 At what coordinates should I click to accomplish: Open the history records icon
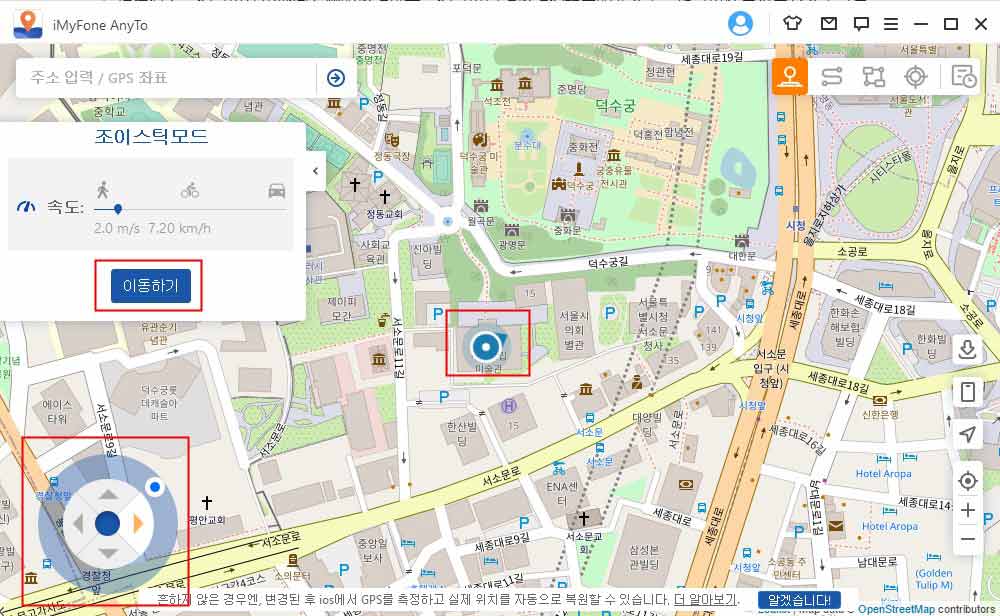[963, 77]
